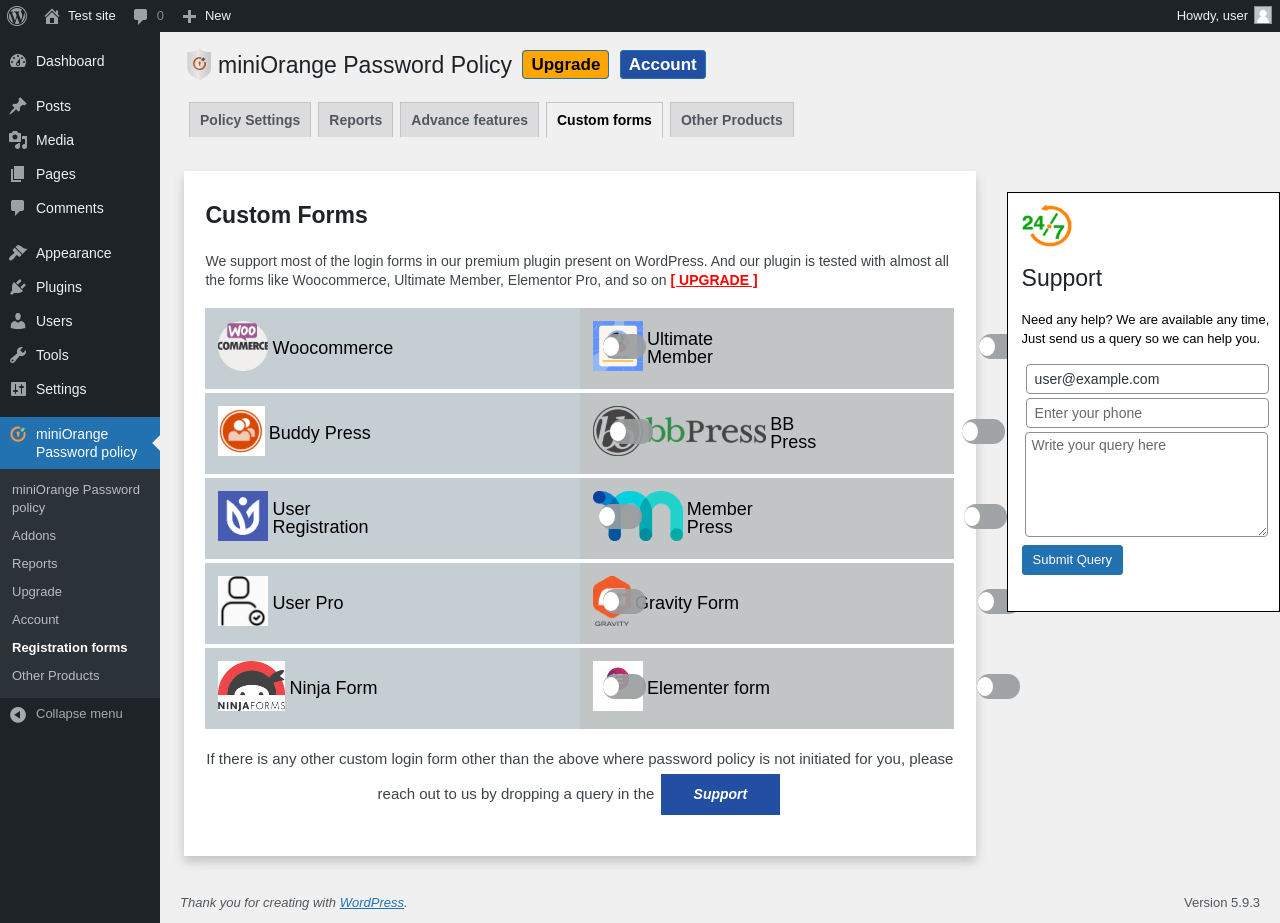
Task: Toggle the switch overlapping Elementer form icon
Action: 624,687
